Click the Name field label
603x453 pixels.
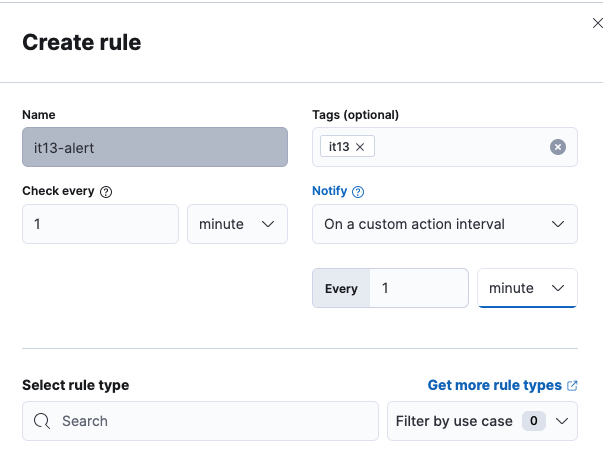tap(39, 115)
